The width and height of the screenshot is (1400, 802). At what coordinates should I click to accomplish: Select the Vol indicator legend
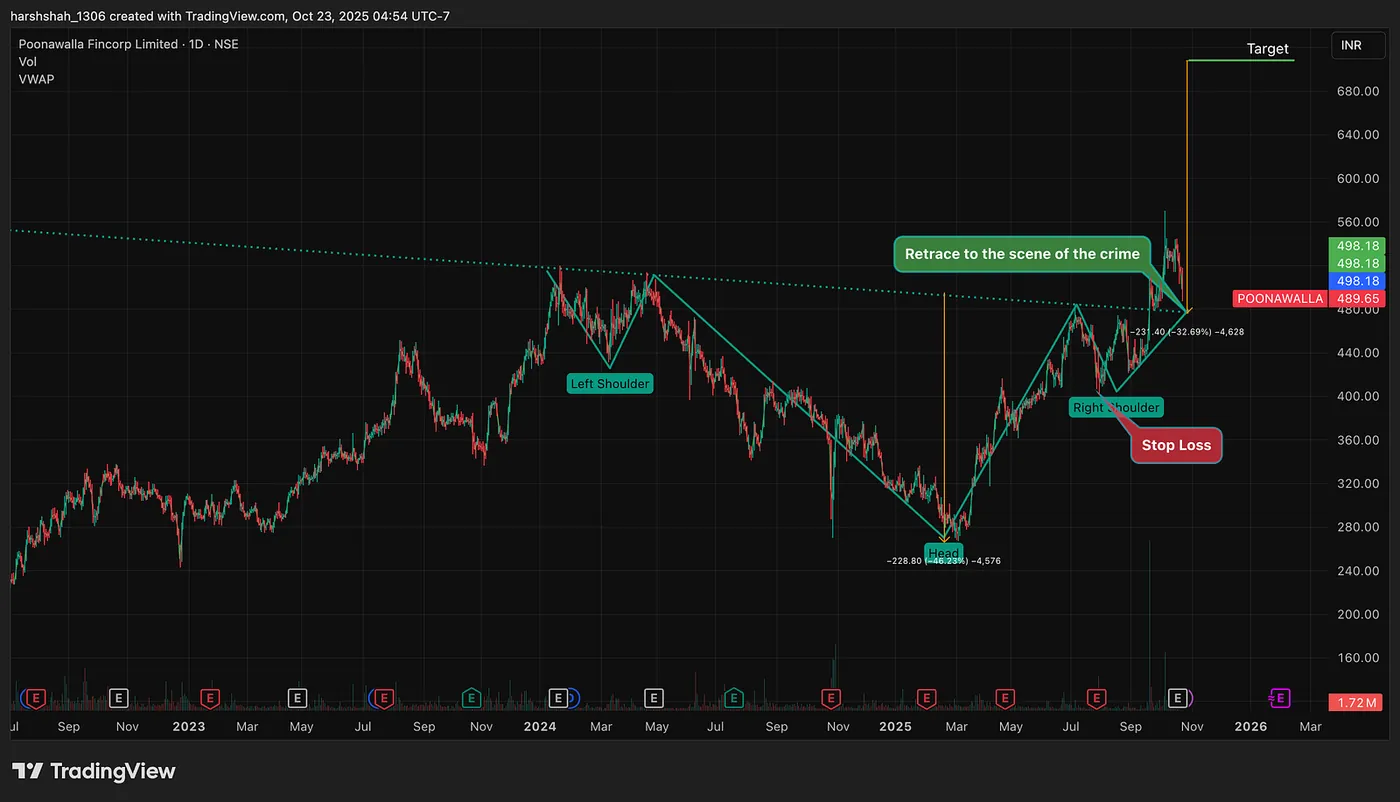click(27, 61)
